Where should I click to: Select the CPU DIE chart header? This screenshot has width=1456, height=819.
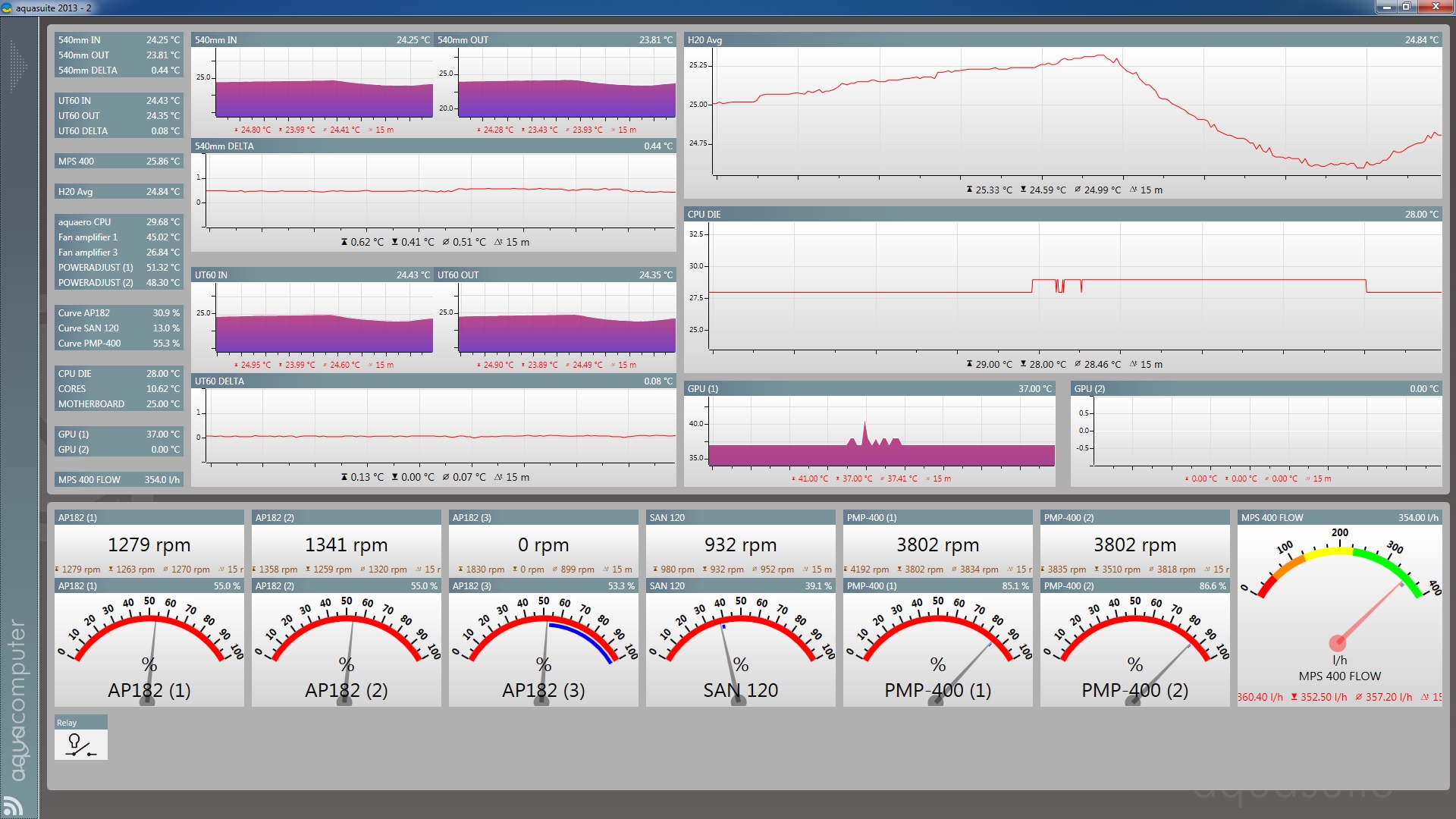click(1062, 214)
